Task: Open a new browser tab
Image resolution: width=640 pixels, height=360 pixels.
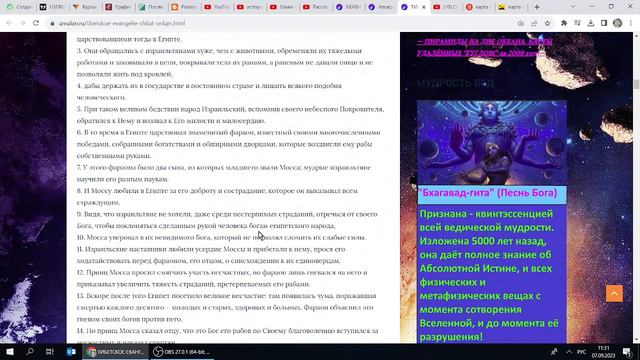Action: click(537, 7)
